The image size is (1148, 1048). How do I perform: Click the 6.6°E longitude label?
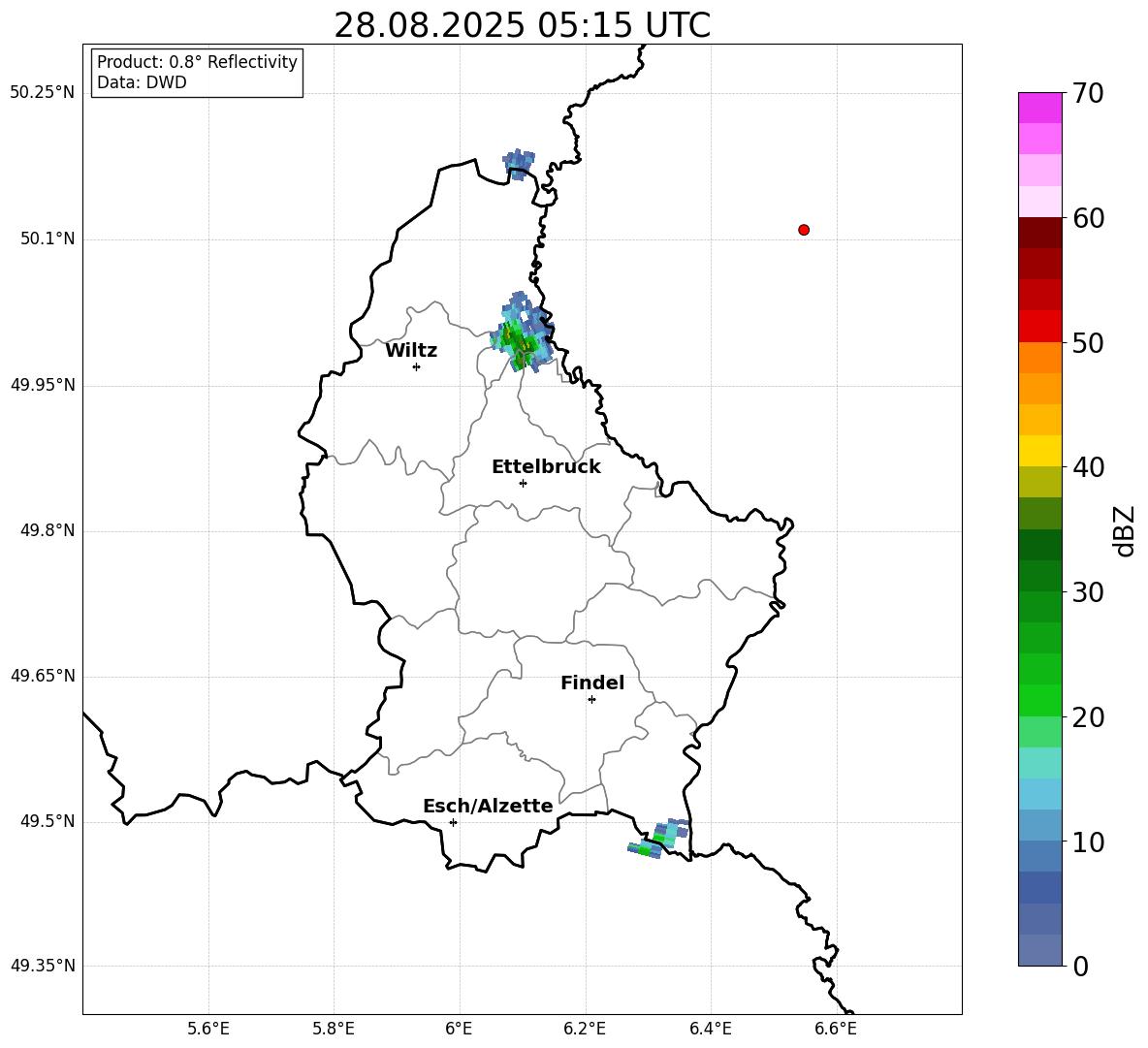836,1029
